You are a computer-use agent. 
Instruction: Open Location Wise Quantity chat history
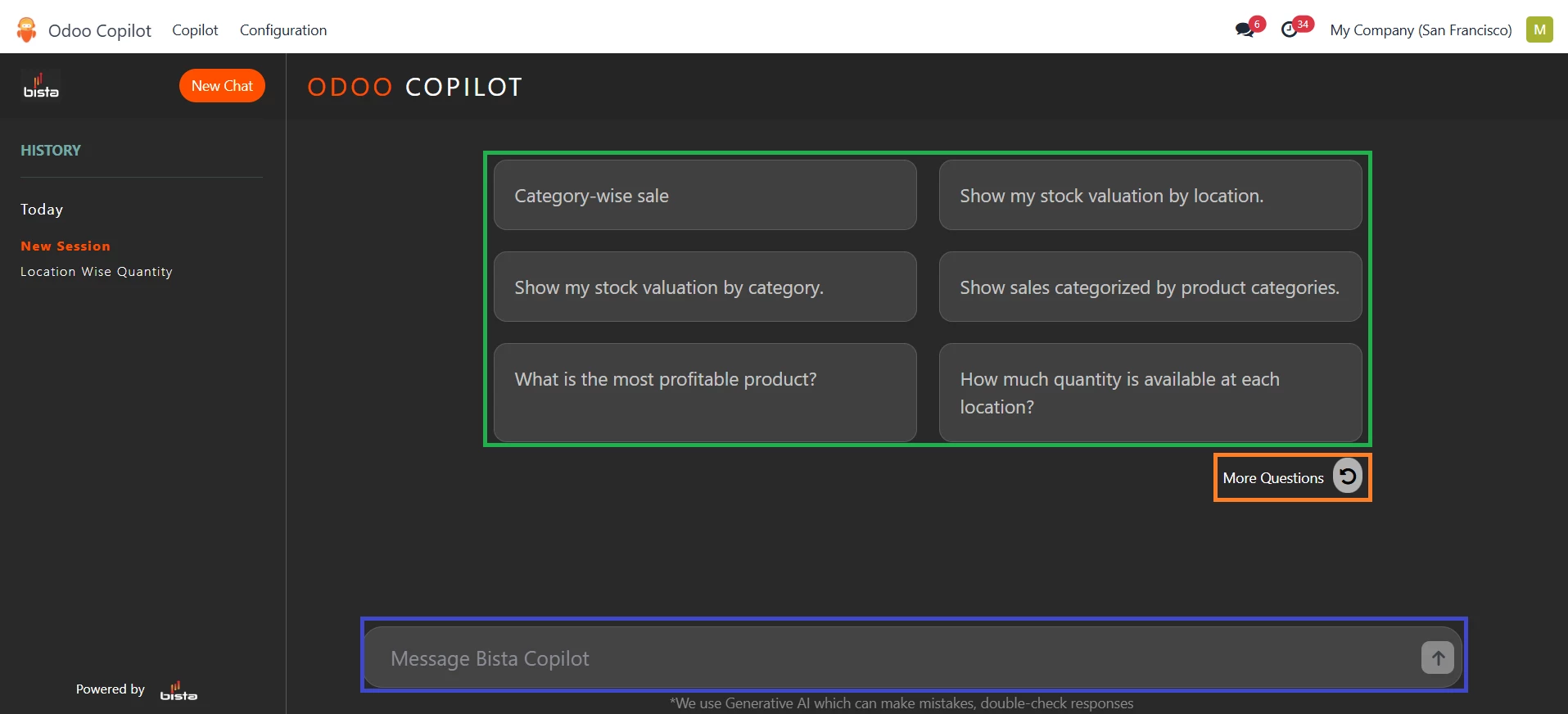[97, 272]
